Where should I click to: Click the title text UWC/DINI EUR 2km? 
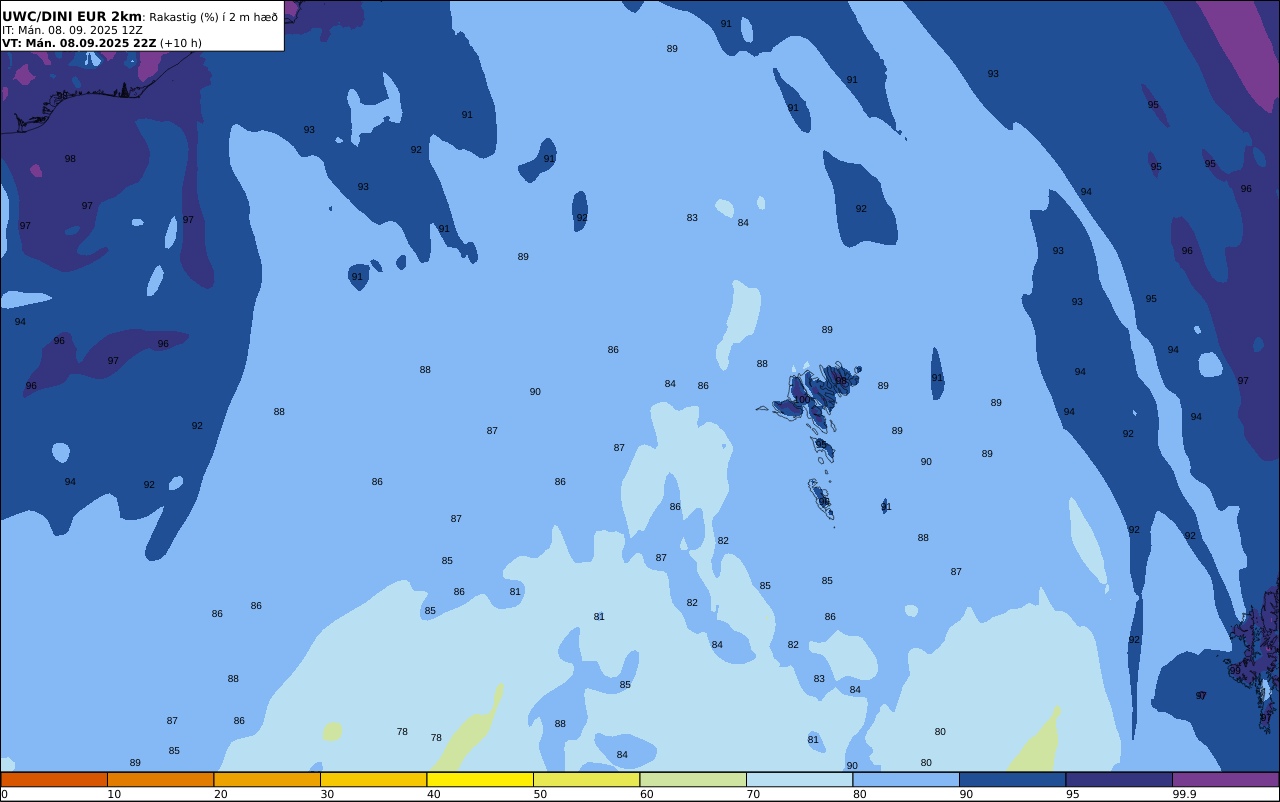72,16
